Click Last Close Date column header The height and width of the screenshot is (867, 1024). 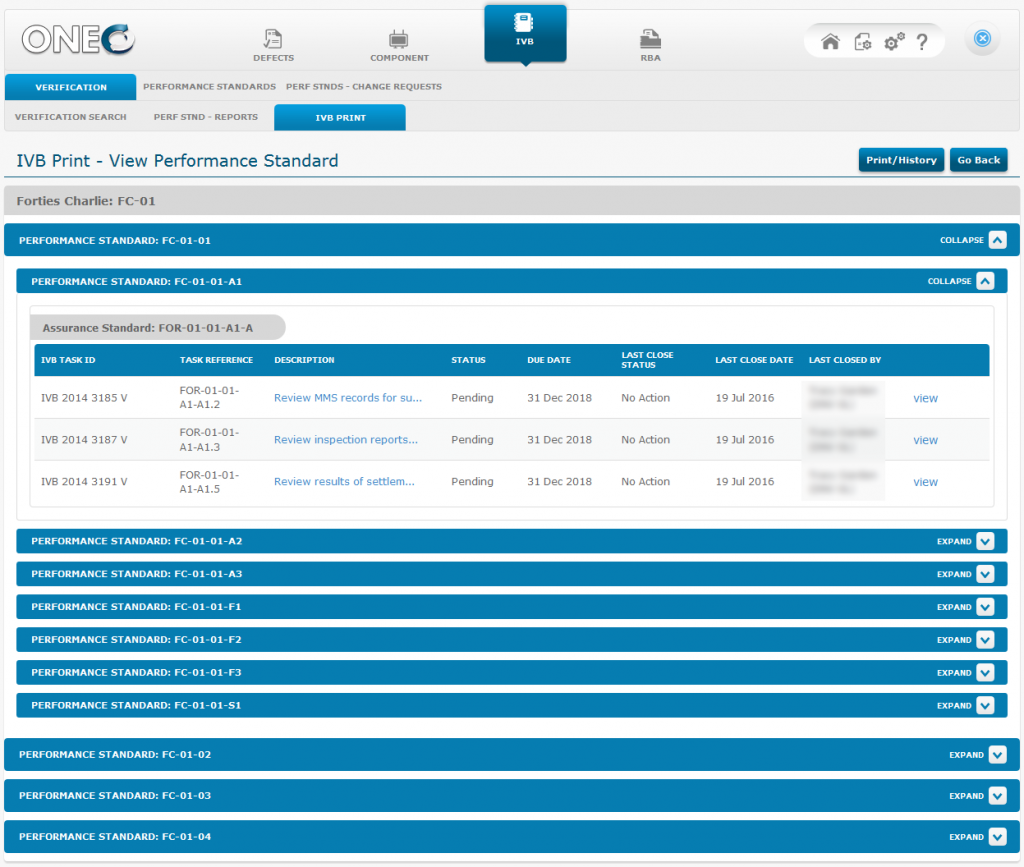click(x=754, y=360)
